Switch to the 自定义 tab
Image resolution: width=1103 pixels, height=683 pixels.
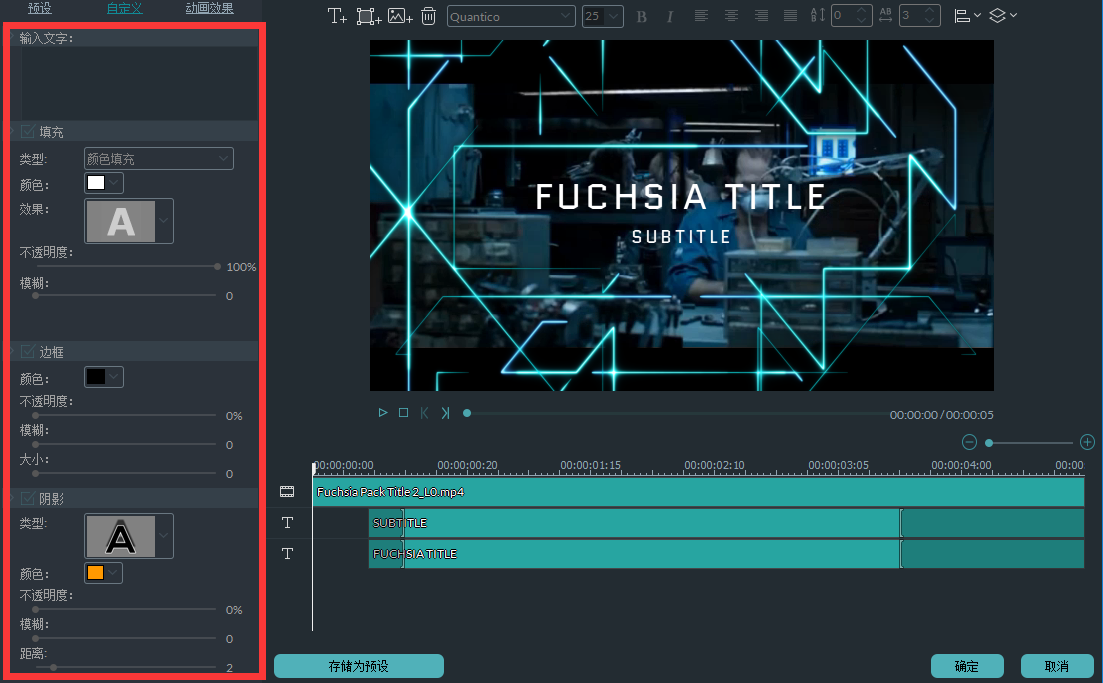click(x=125, y=8)
